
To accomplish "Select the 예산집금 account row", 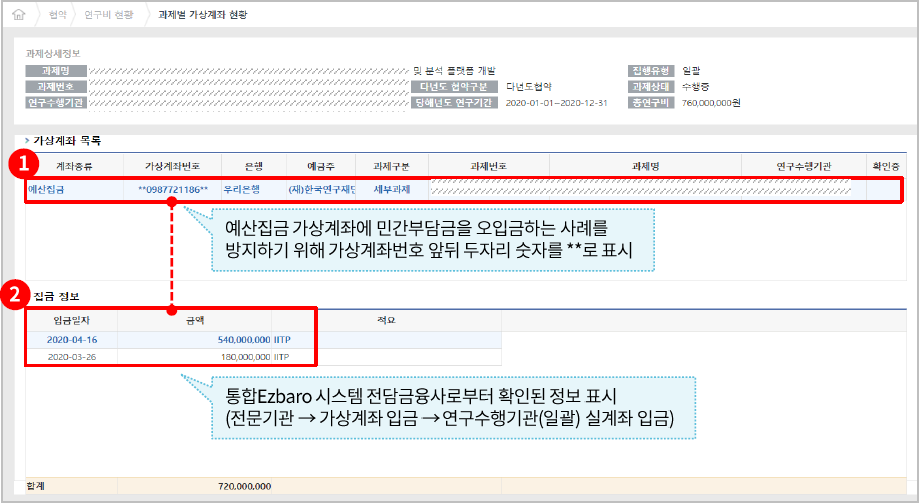I will pos(464,190).
